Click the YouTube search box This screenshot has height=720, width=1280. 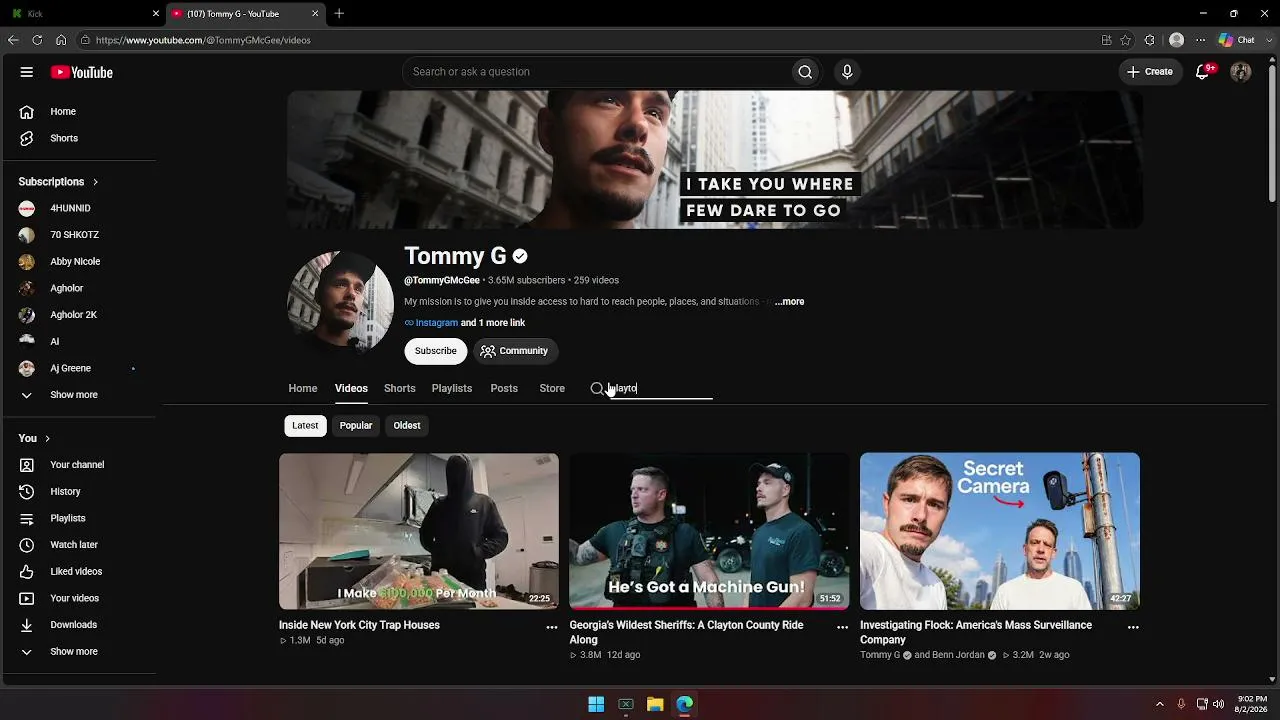(597, 72)
